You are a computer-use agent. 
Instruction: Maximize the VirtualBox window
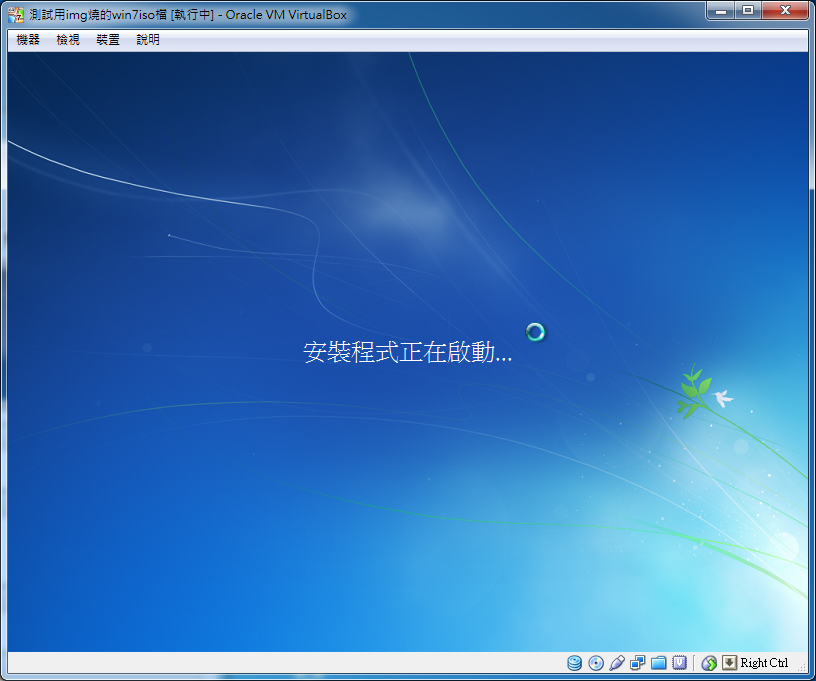coord(748,10)
